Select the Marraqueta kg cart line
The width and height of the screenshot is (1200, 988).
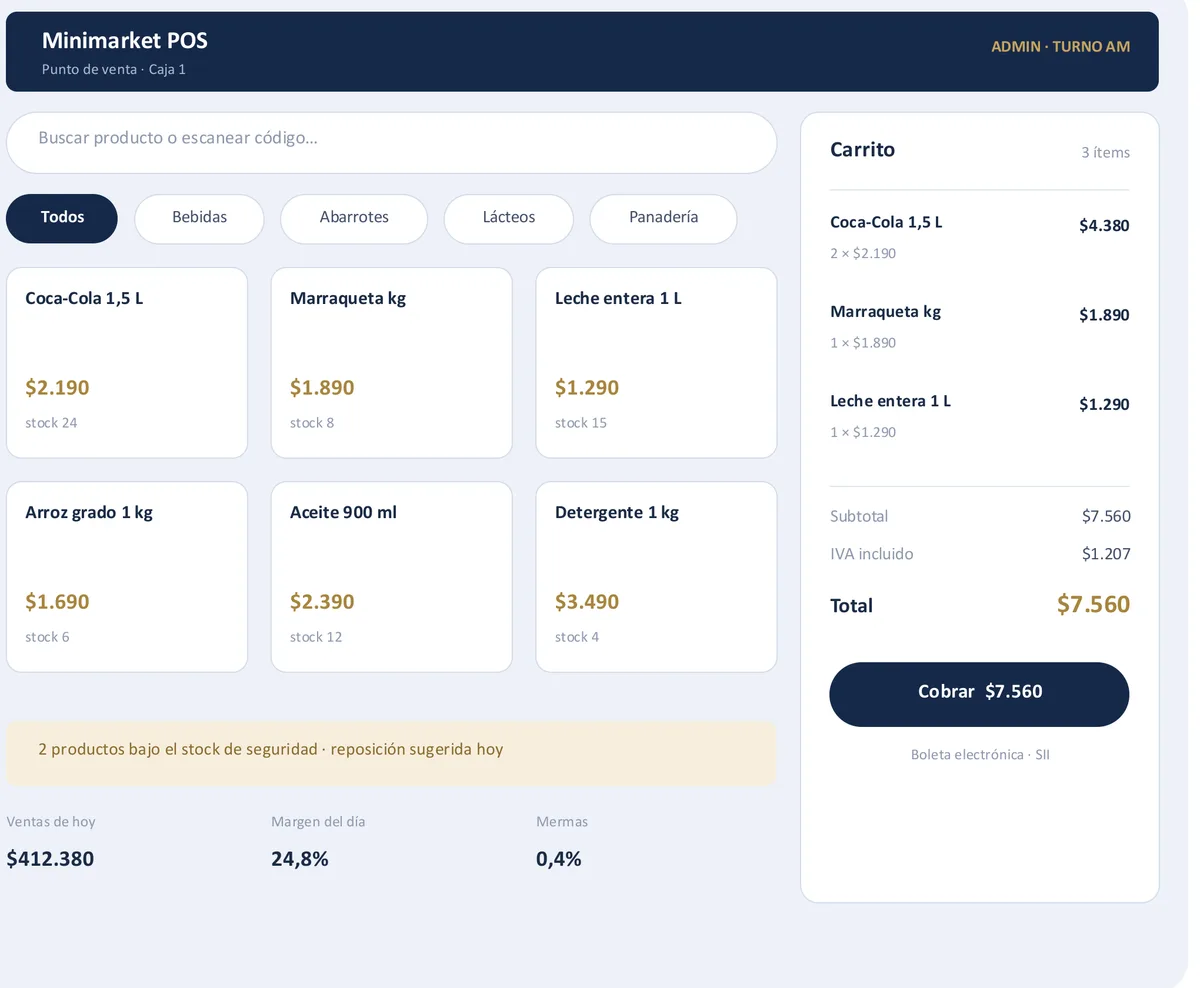click(x=980, y=326)
